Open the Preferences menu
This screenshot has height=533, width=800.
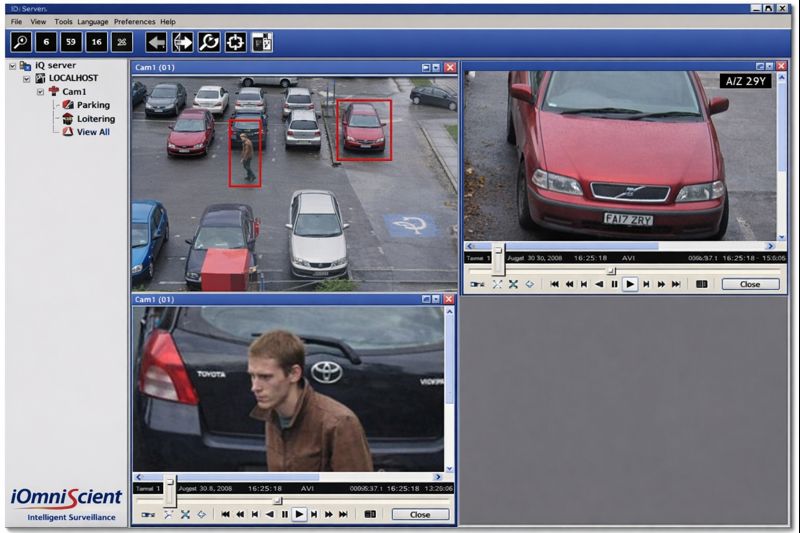point(135,21)
